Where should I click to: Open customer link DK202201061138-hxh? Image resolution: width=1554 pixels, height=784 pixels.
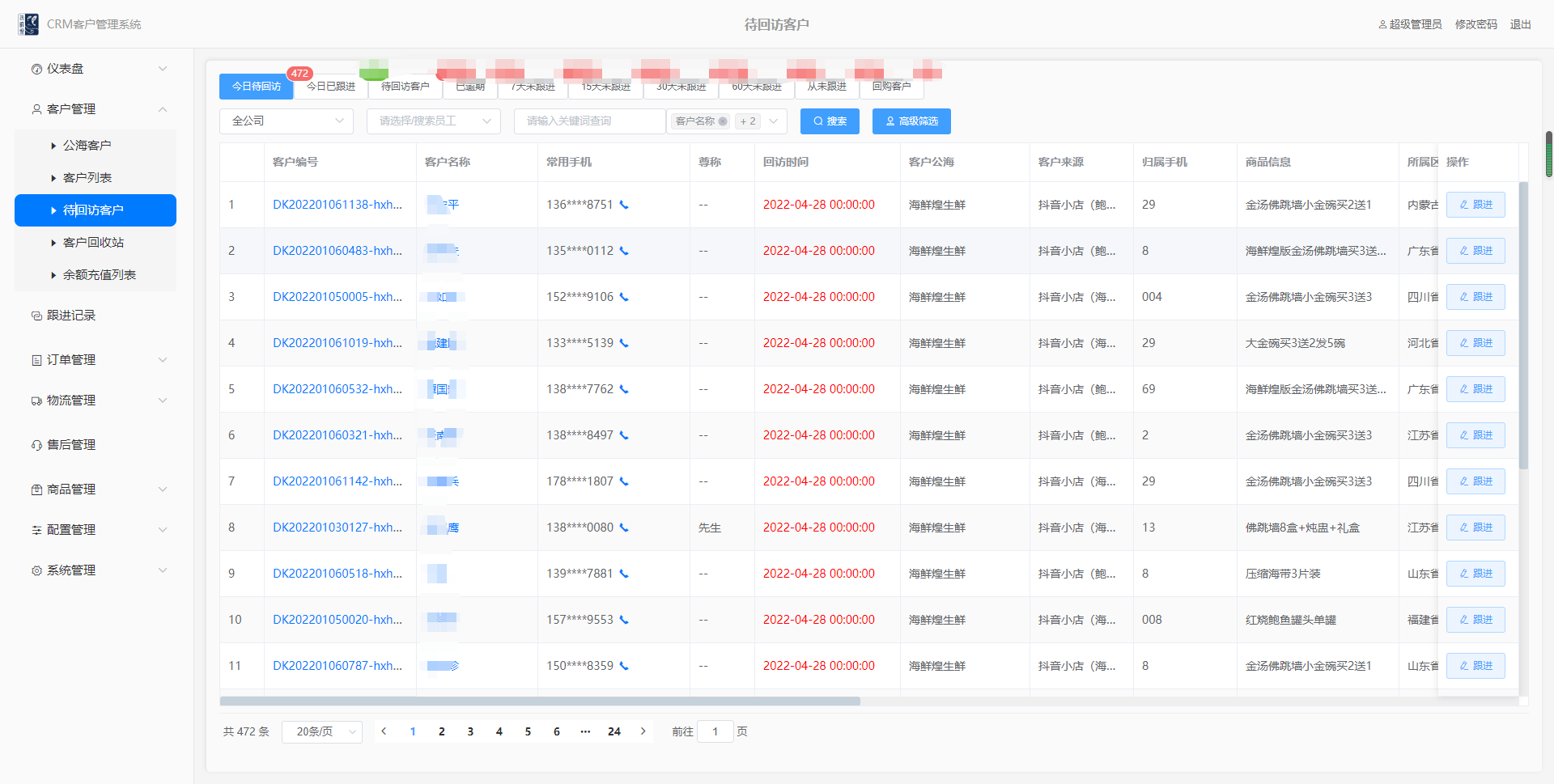pos(338,205)
